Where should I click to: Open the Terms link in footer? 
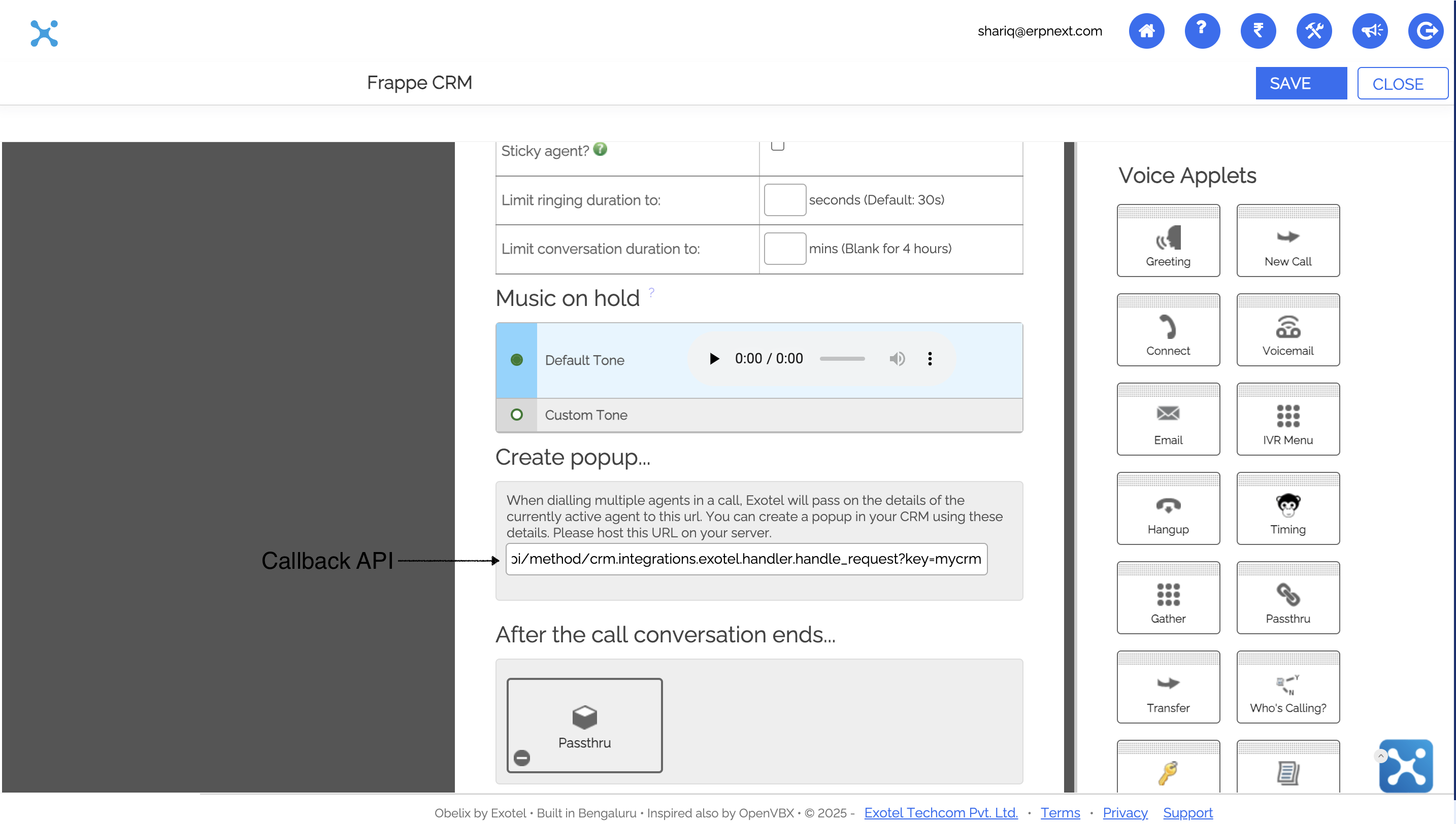[x=1060, y=813]
